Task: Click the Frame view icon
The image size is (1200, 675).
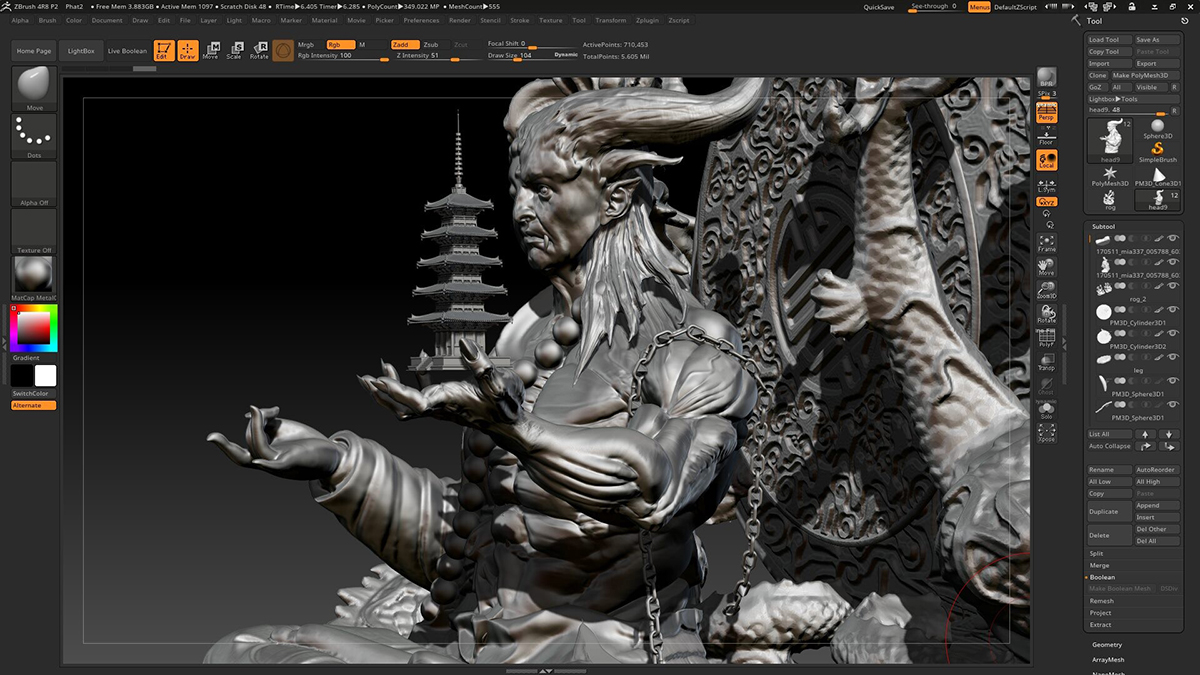Action: 1046,243
